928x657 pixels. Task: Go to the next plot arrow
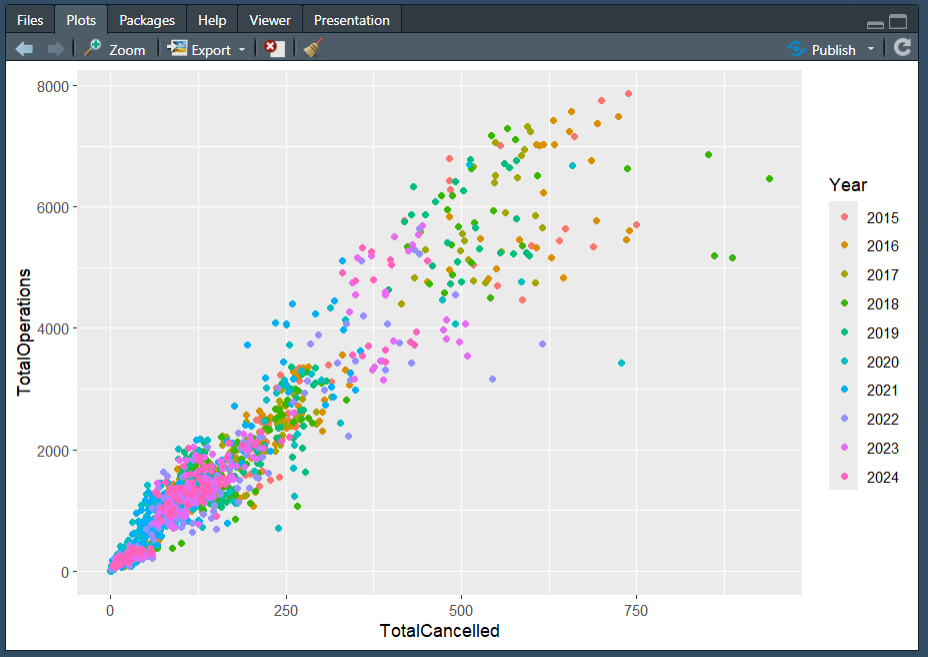coord(56,49)
